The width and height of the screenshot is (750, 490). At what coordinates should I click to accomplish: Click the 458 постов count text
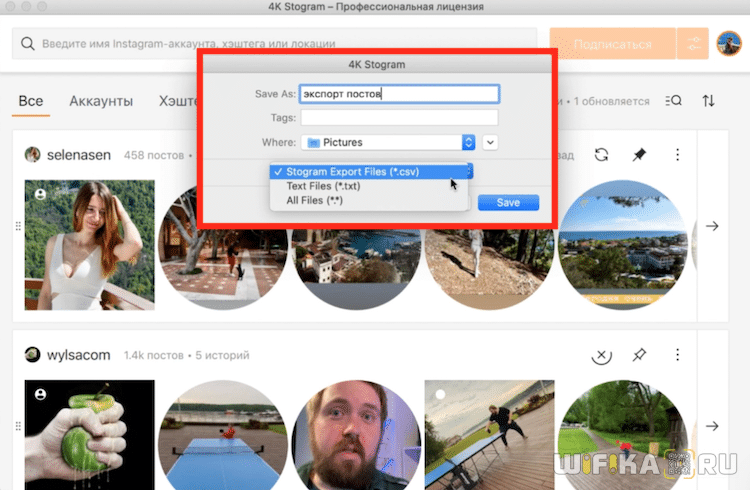tap(154, 156)
